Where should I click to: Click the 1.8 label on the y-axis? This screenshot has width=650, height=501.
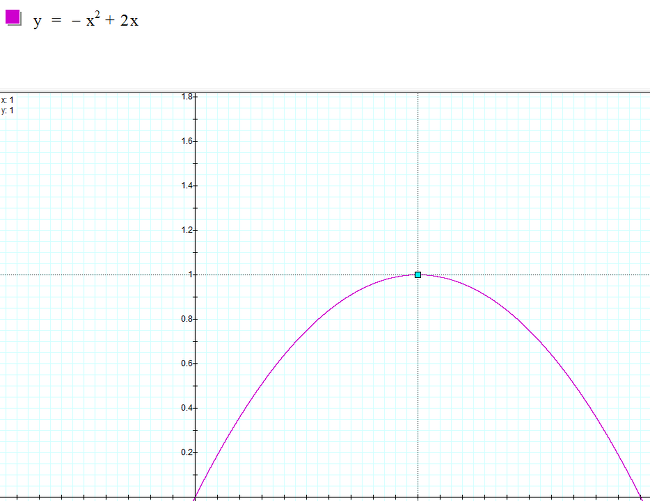[187, 97]
